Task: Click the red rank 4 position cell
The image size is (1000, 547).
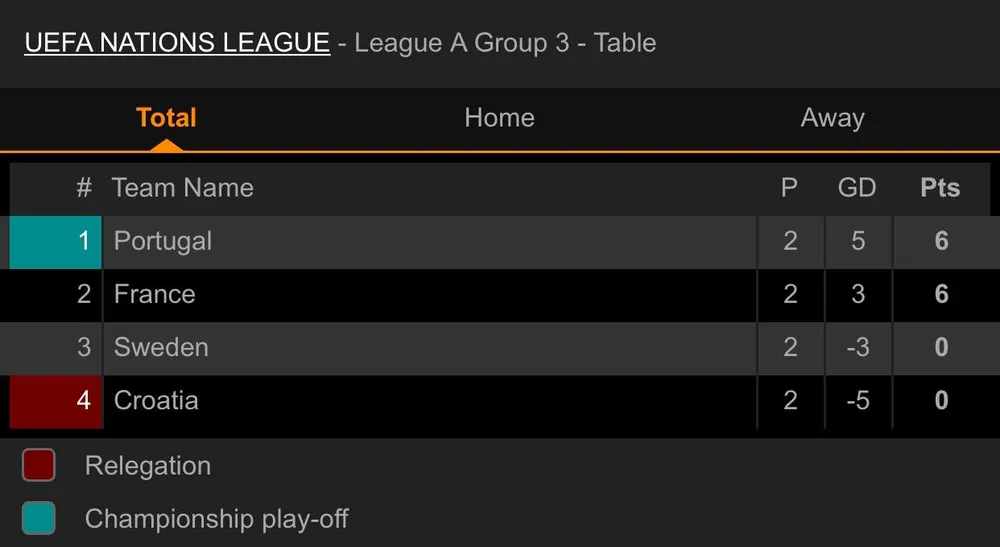Action: (x=56, y=400)
